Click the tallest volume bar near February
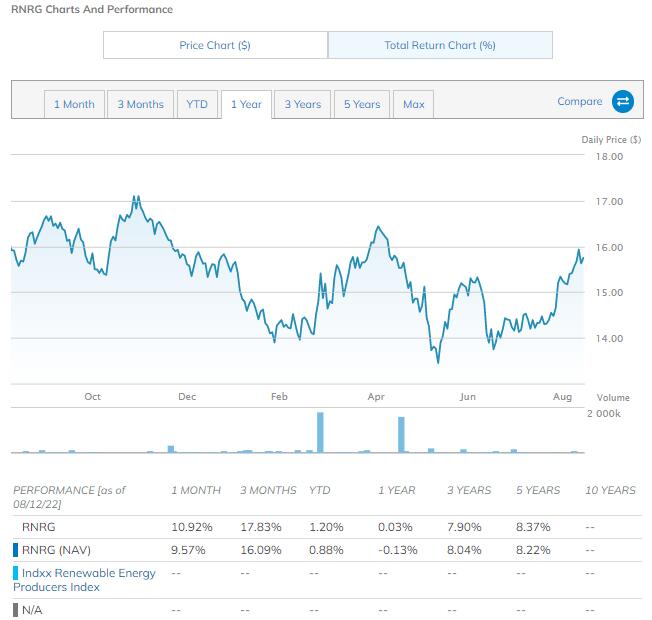Viewport: 652px width, 620px height. pos(321,432)
